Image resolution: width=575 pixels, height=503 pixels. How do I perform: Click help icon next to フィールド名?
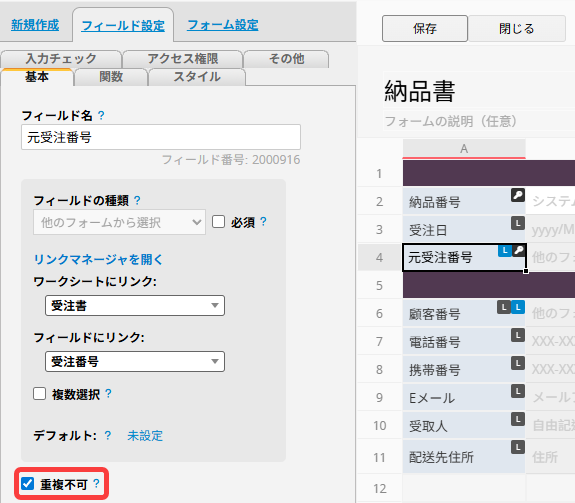pos(101,115)
